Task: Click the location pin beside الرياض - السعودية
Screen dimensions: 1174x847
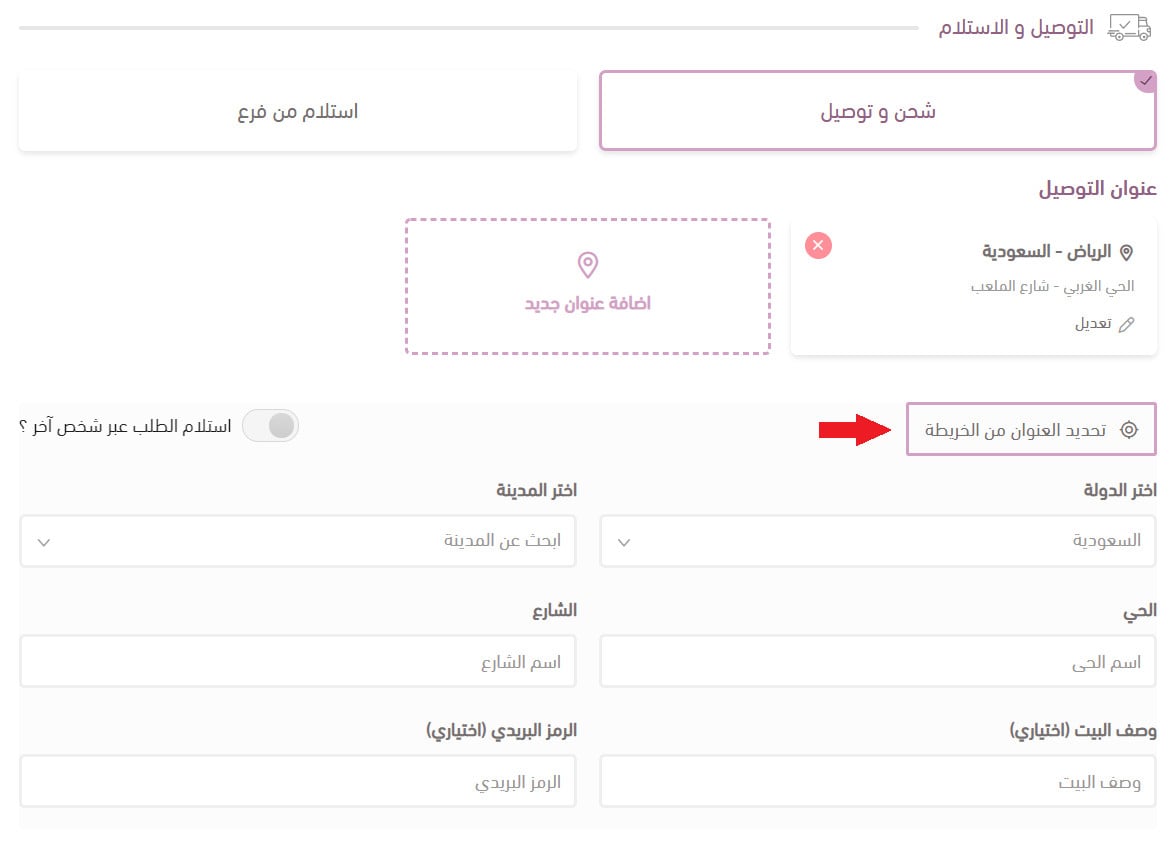Action: tap(1127, 252)
